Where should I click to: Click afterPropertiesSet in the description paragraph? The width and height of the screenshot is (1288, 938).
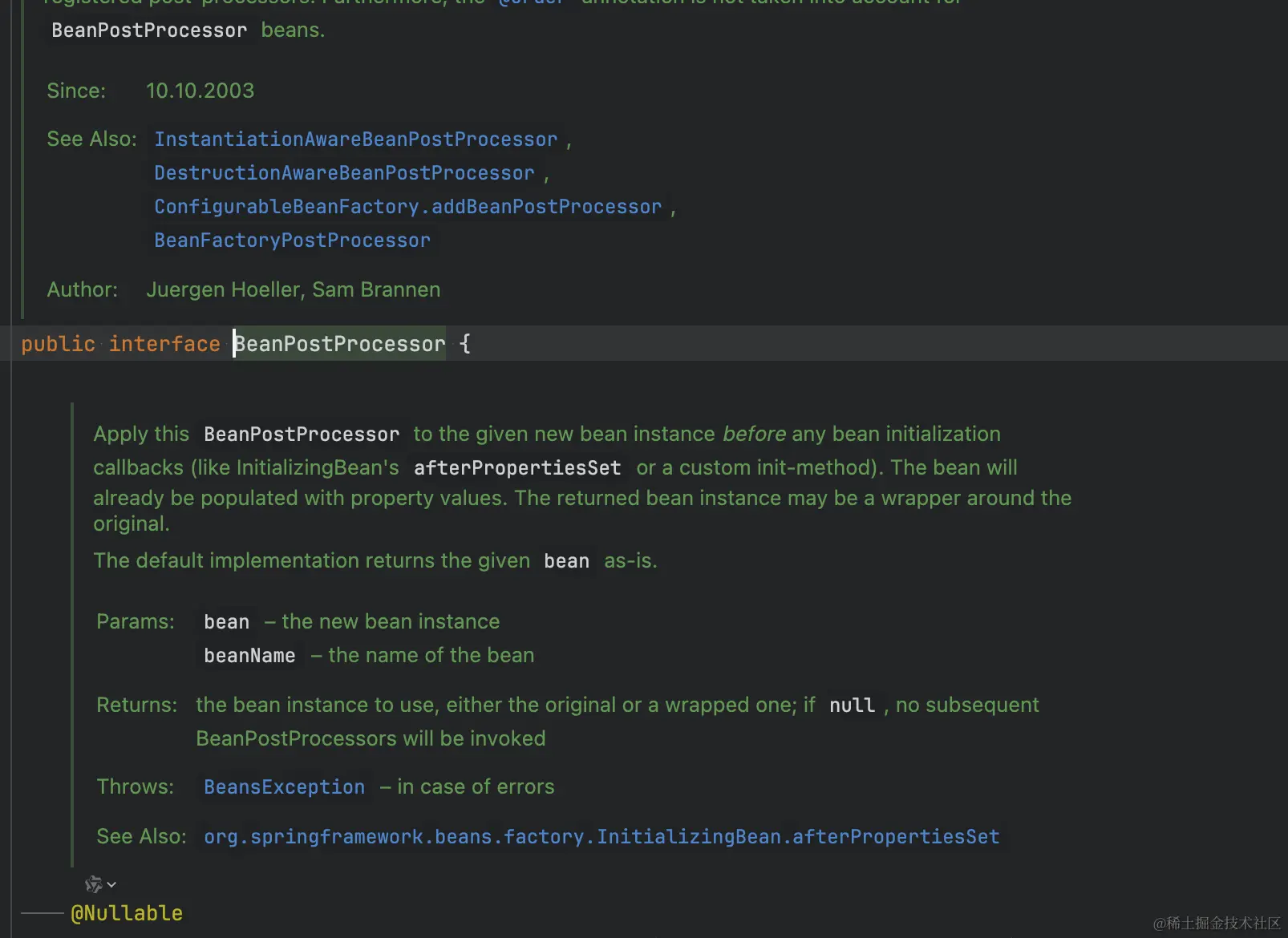pyautogui.click(x=517, y=468)
